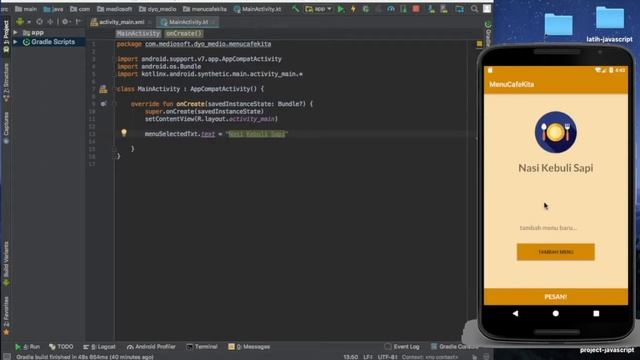This screenshot has height=360, width=640.
Task: Open the app run configuration dropdown
Action: 319,9
